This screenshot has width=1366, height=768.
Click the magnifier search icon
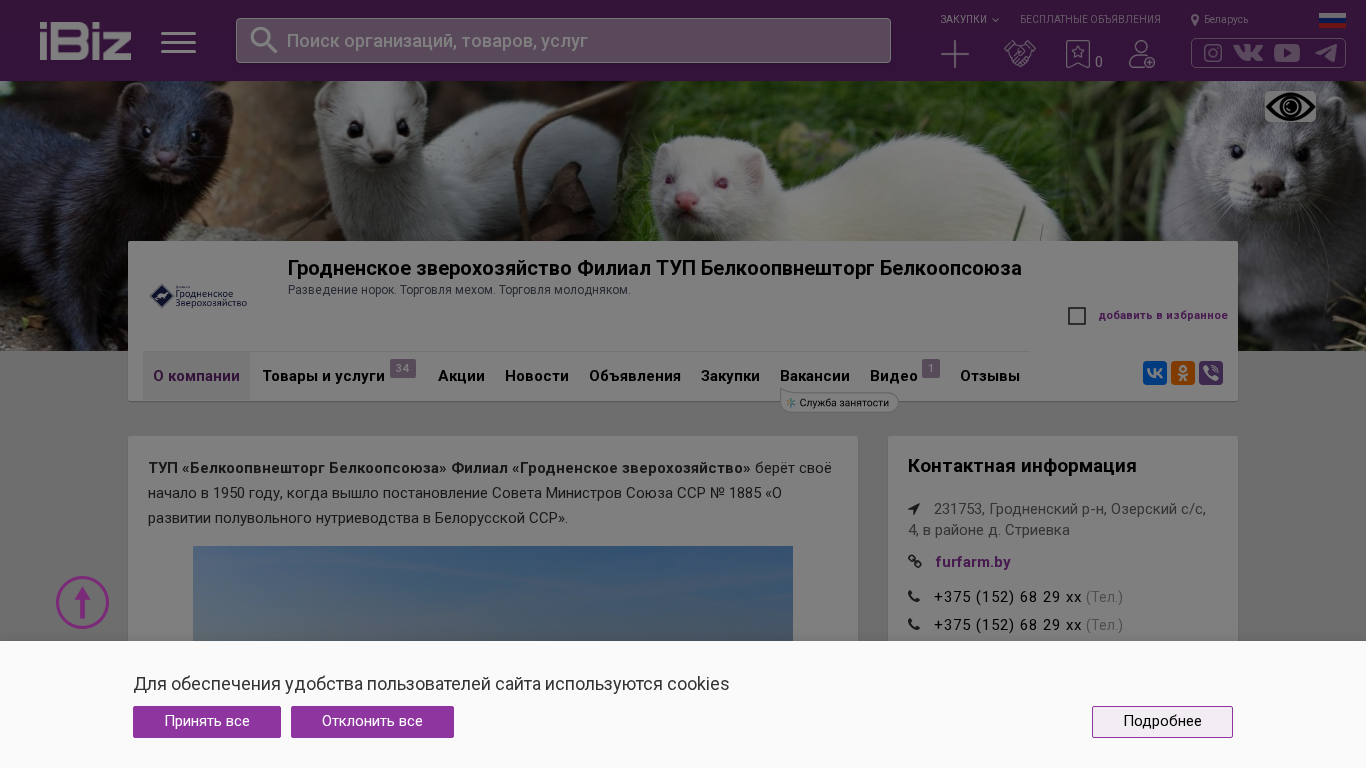click(263, 40)
